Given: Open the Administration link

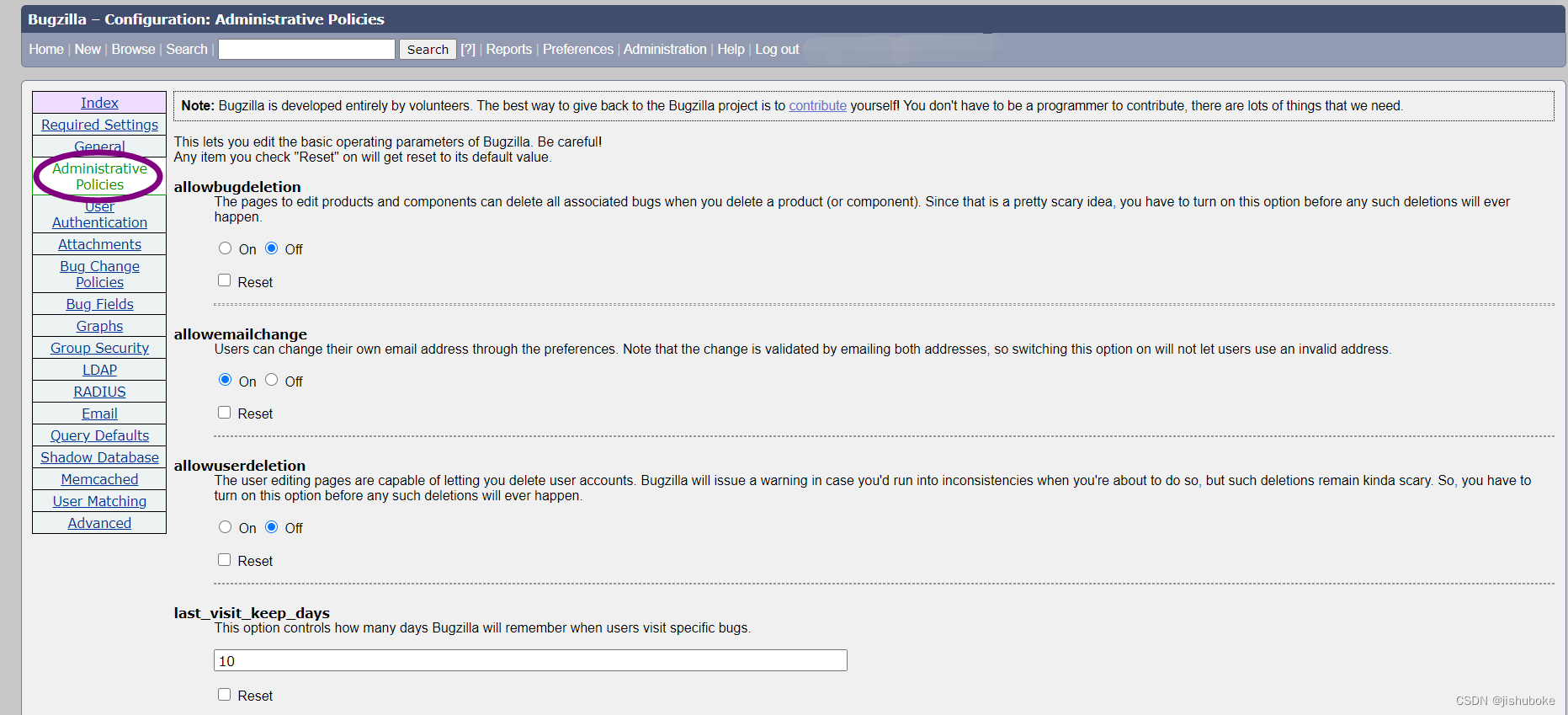Looking at the screenshot, I should (665, 50).
